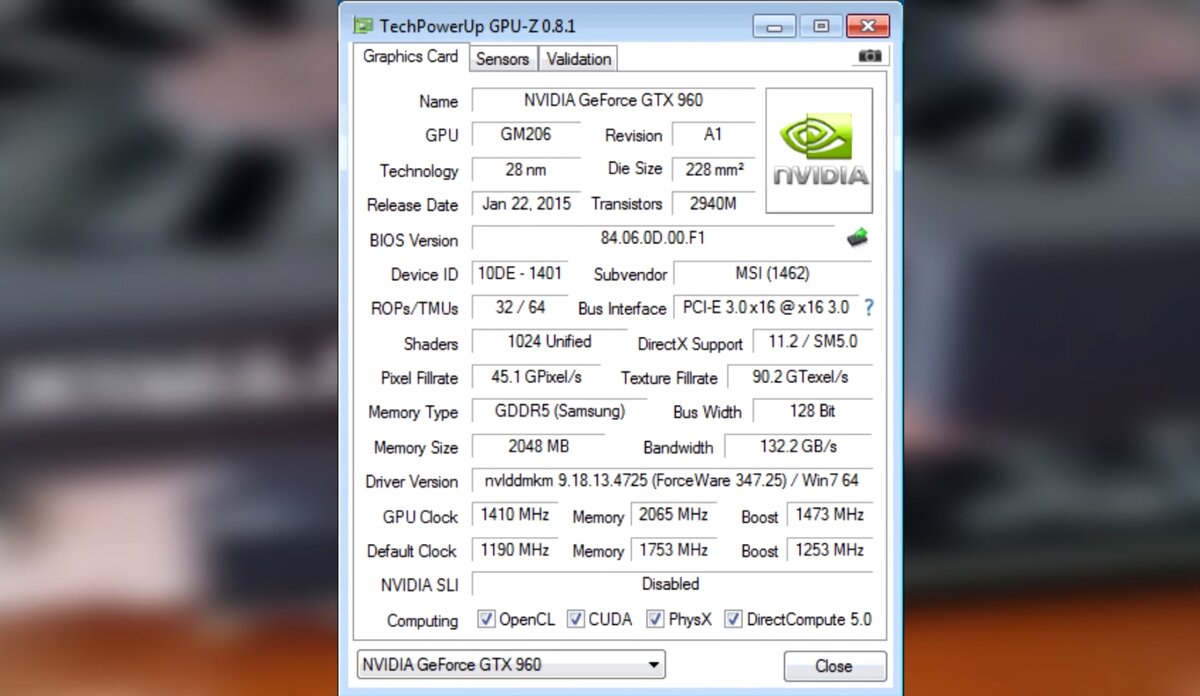1200x696 pixels.
Task: Click the Bandwidth field 132.2 GB/s
Action: pos(798,446)
